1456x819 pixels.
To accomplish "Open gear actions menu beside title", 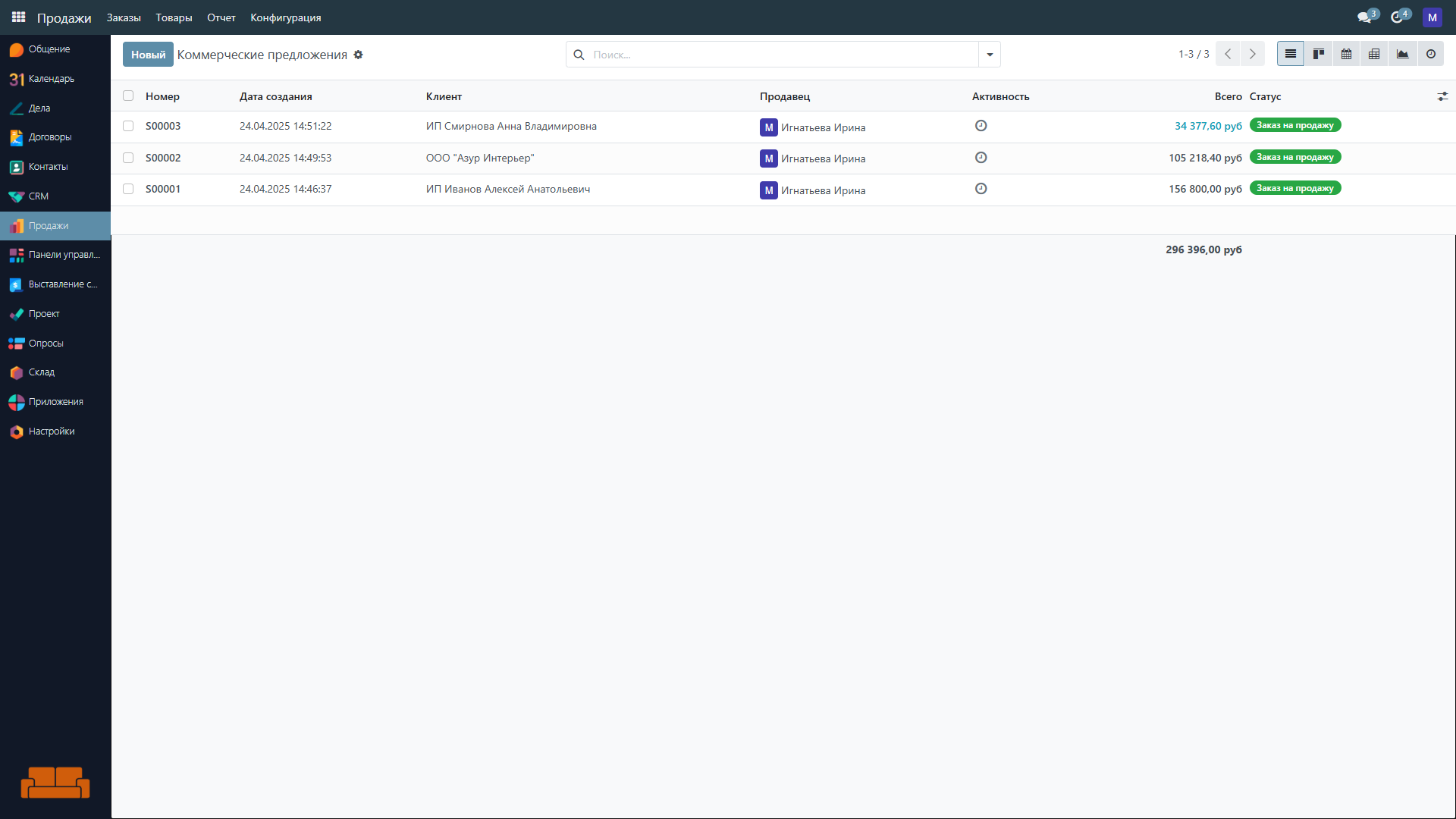I will (x=358, y=55).
